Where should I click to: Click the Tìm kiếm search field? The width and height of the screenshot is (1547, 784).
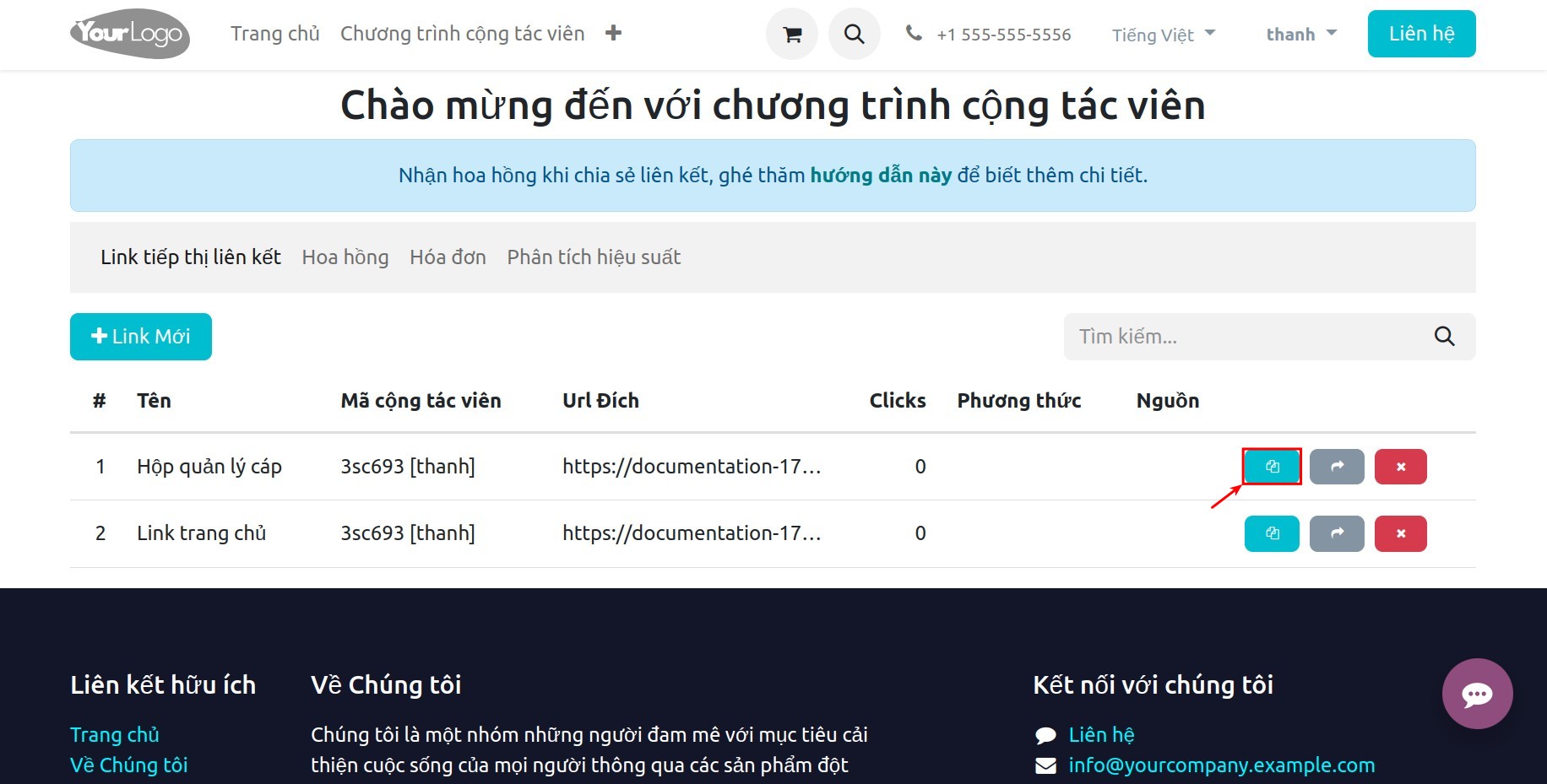(x=1224, y=336)
